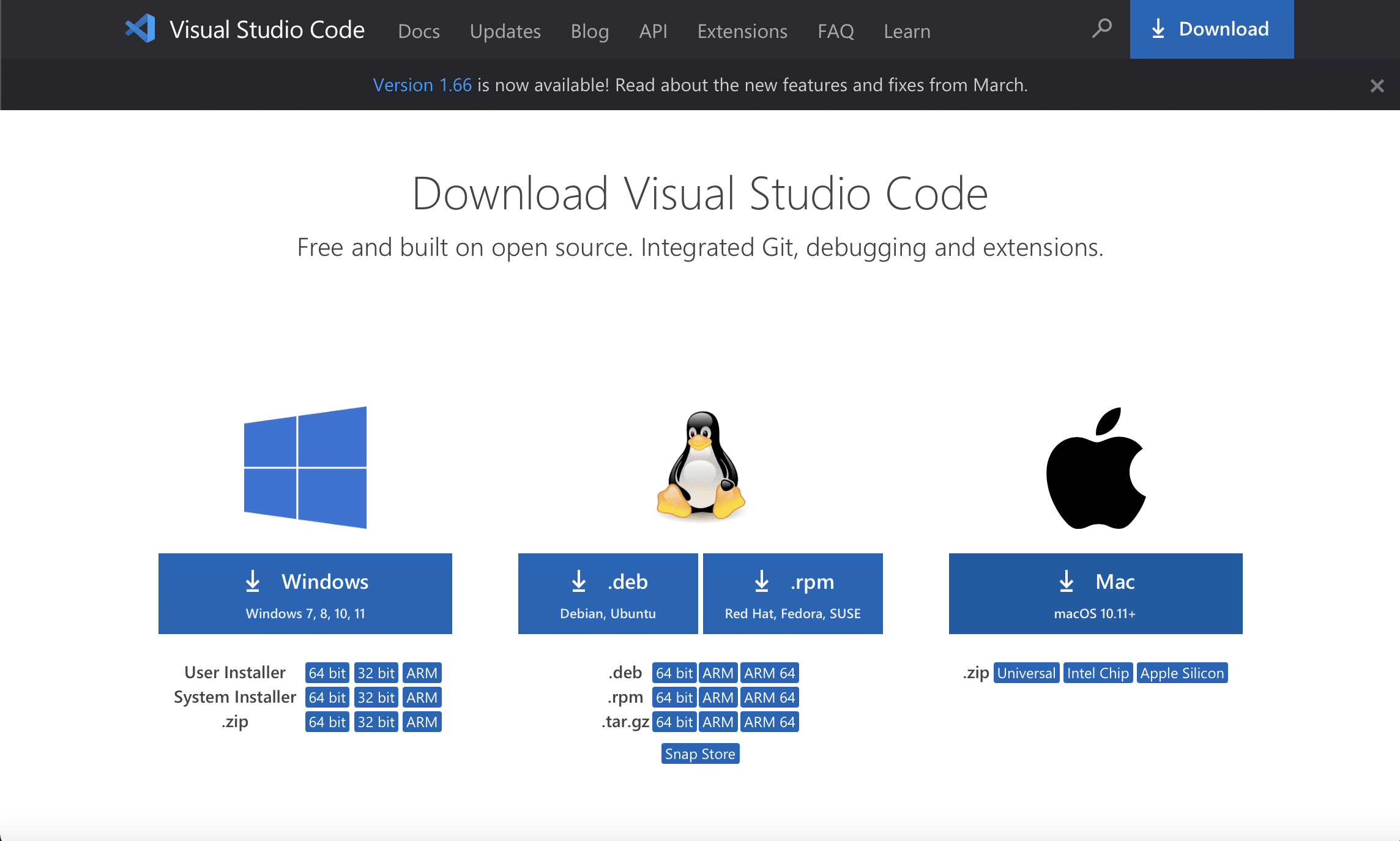1400x841 pixels.
Task: Select Mac .zip Intel Chip
Action: point(1098,673)
